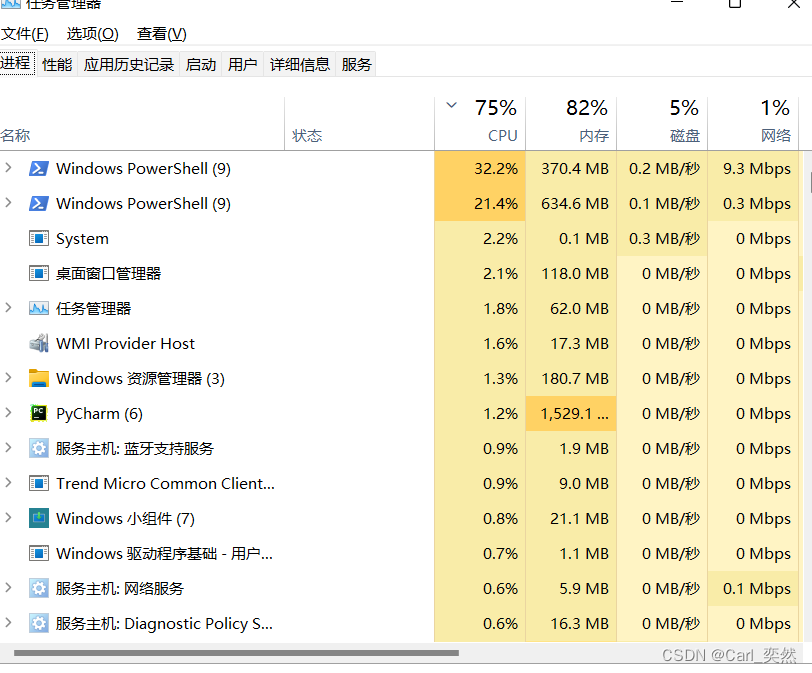The image size is (812, 673).
Task: Expand 服务主机: 网络服务 group
Action: coord(8,588)
